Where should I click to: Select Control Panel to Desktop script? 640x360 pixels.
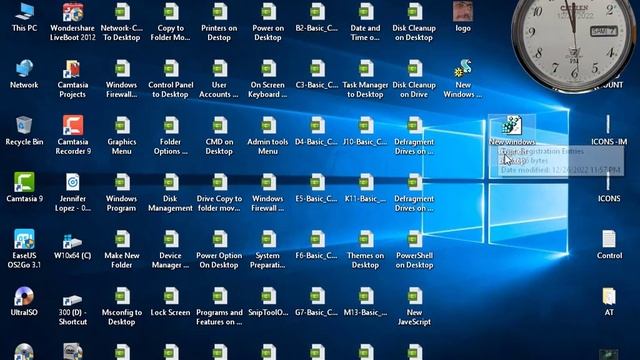pos(171,69)
